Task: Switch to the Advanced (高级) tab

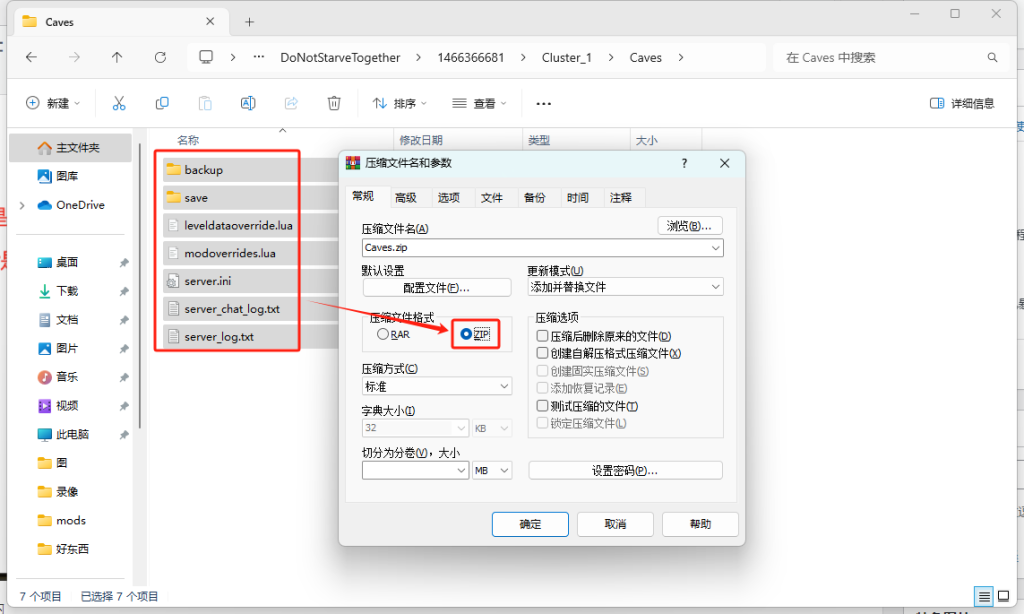Action: [x=406, y=197]
